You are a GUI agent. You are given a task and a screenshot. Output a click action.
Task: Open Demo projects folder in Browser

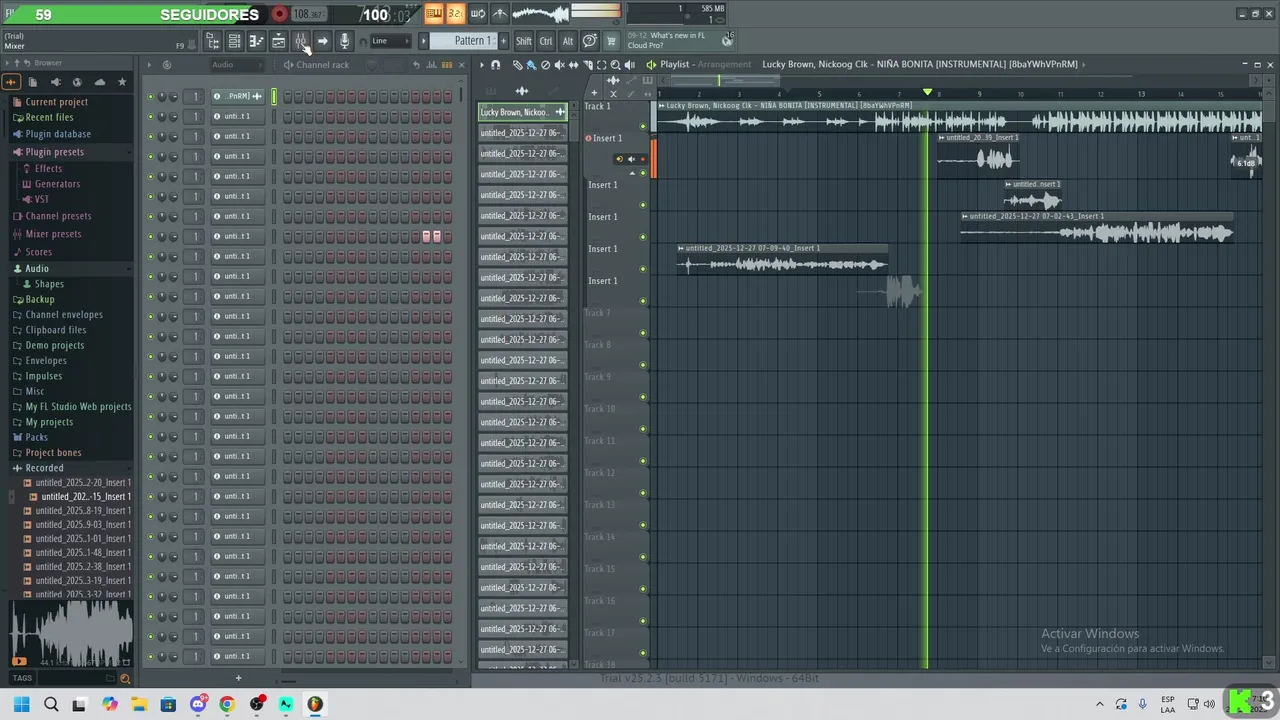pyautogui.click(x=55, y=345)
